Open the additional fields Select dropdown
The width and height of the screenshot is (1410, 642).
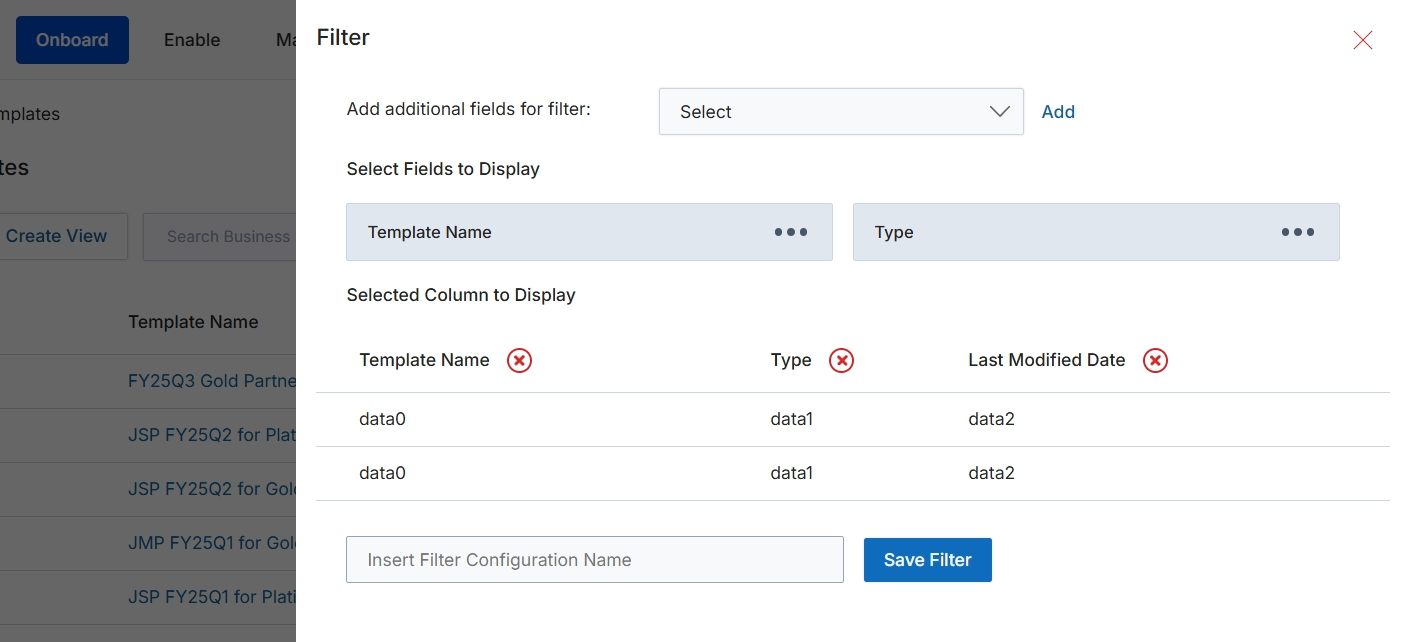[x=841, y=111]
